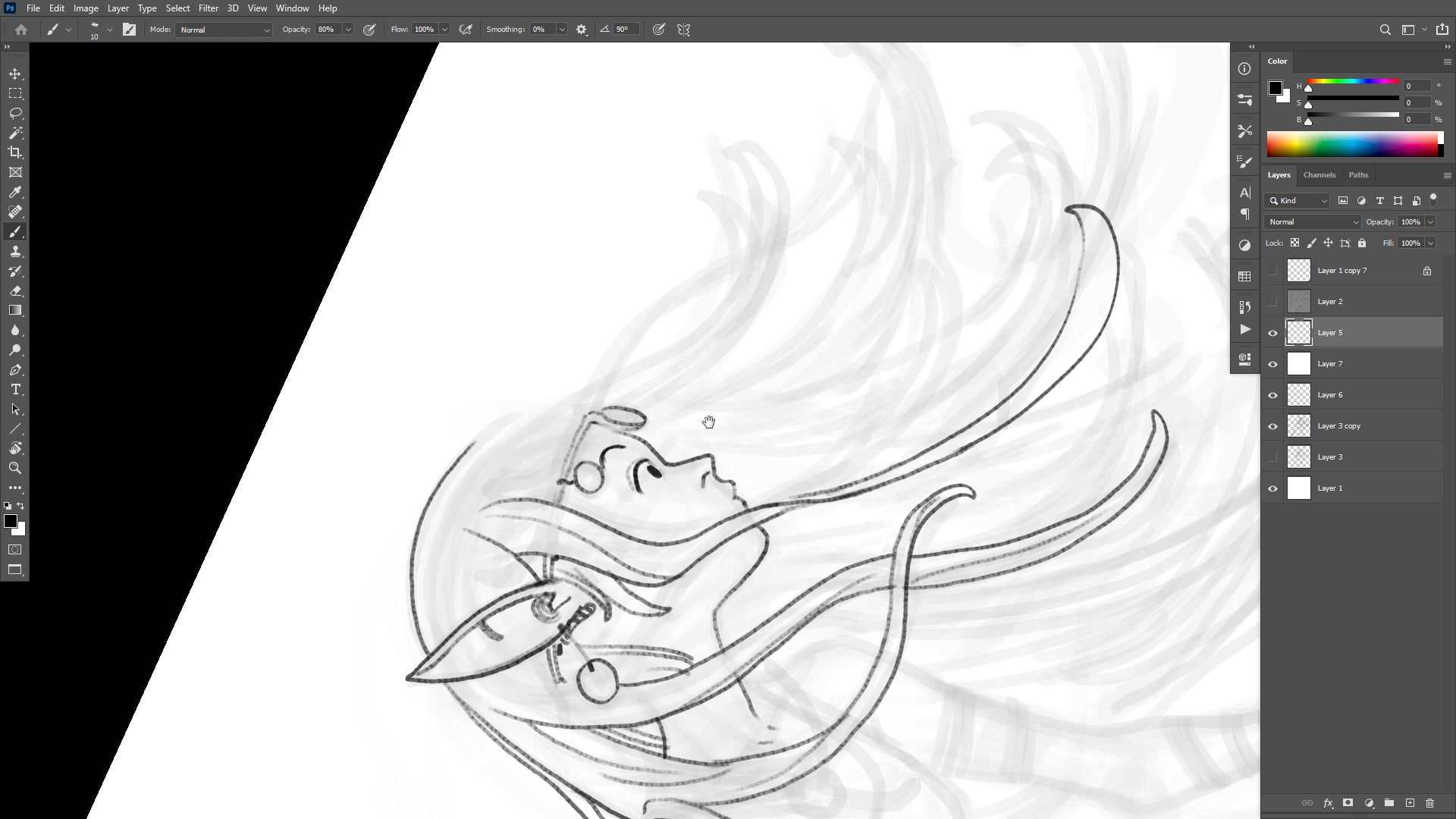Hide Layer 7 using eye icon
Viewport: 1456px width, 819px height.
tap(1272, 364)
